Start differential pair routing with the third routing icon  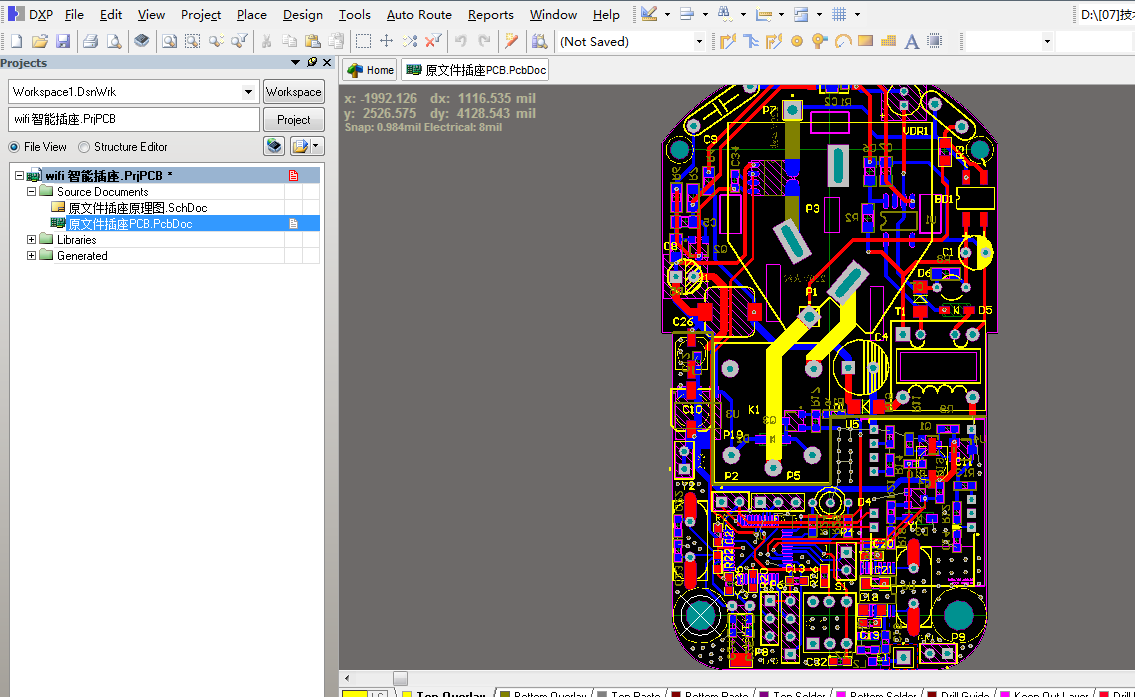point(774,42)
